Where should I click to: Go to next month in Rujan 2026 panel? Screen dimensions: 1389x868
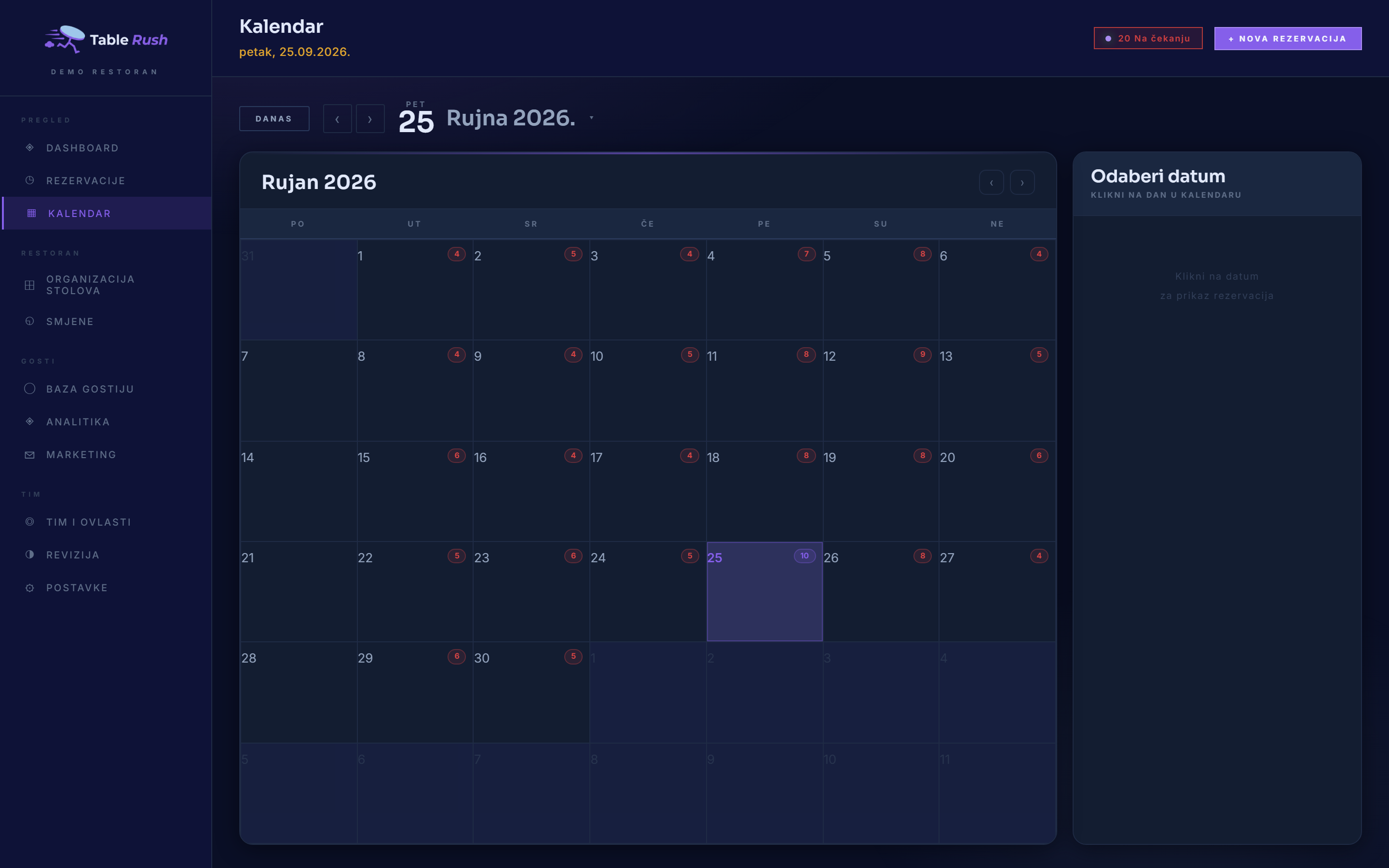point(1022,183)
